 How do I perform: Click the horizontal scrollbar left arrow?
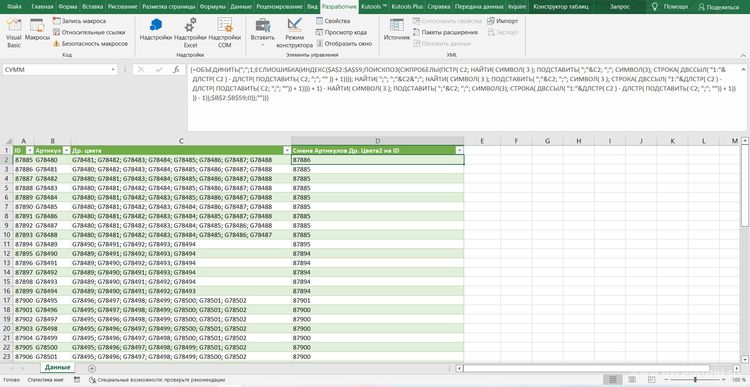pyautogui.click(x=459, y=368)
